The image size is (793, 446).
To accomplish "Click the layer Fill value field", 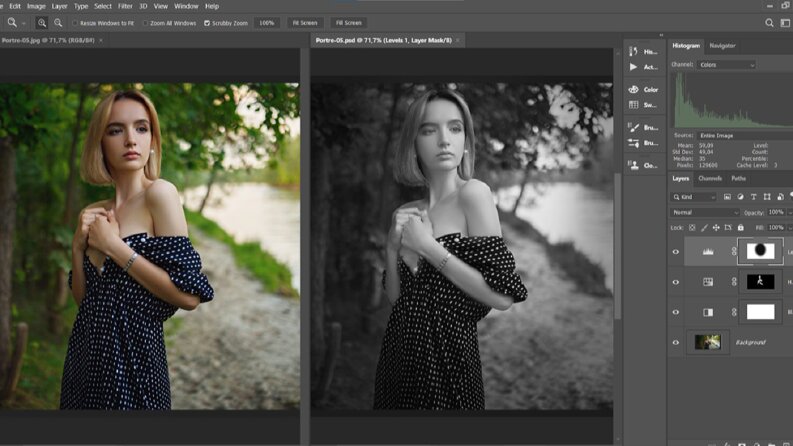I will tap(776, 228).
